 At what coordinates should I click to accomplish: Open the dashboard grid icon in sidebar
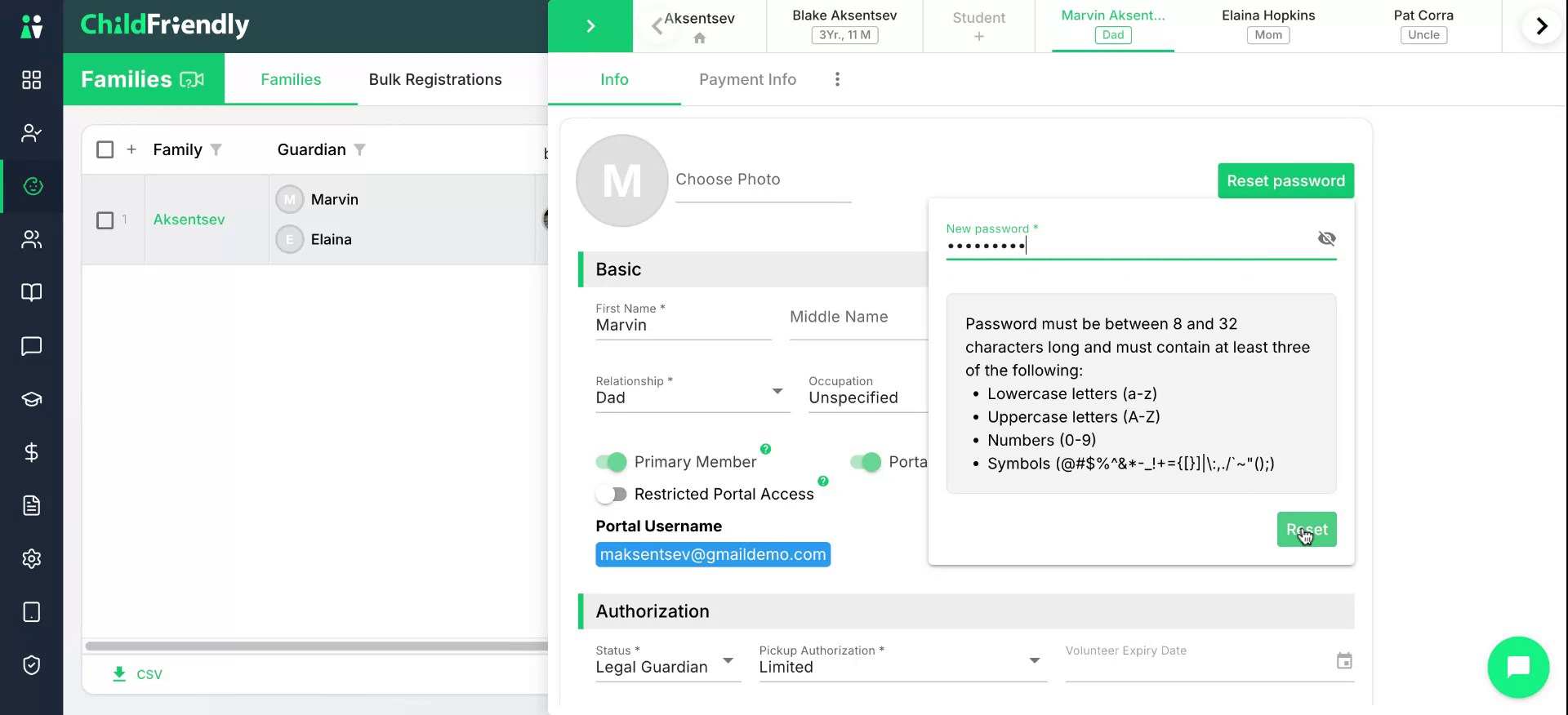coord(31,80)
